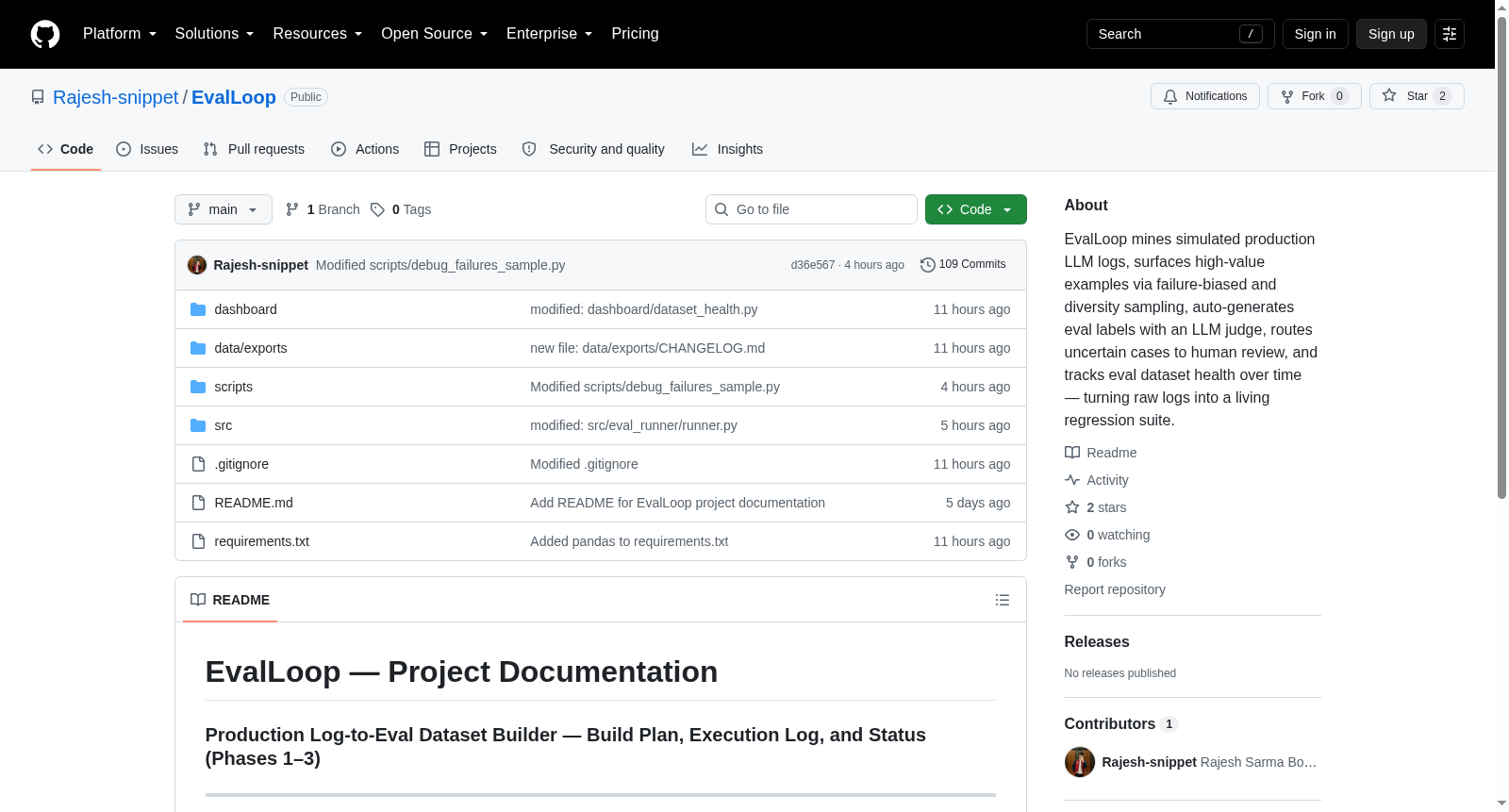Open the 109 Commits history
Screen dimensions: 1509x812
(x=963, y=265)
